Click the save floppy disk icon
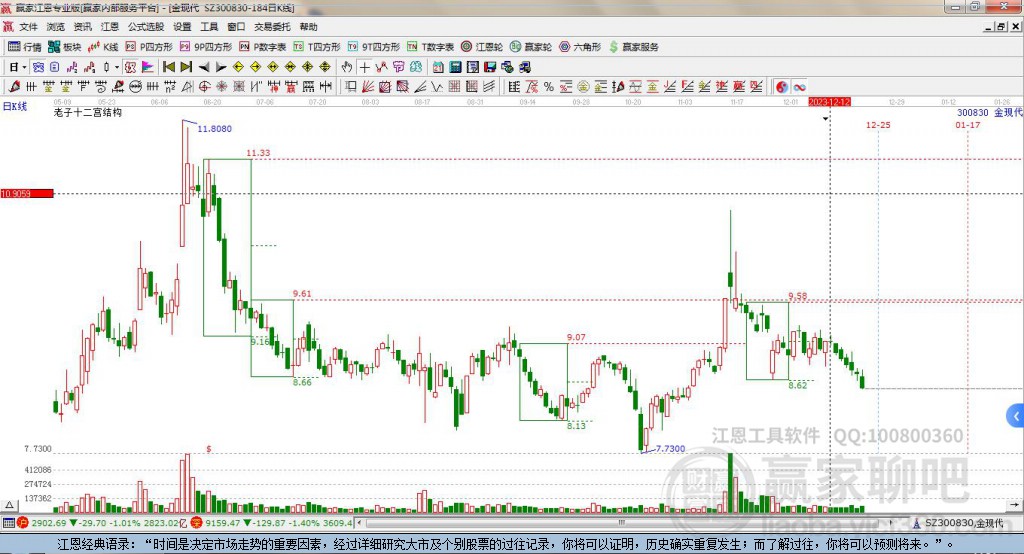The image size is (1024, 554). [x=490, y=67]
